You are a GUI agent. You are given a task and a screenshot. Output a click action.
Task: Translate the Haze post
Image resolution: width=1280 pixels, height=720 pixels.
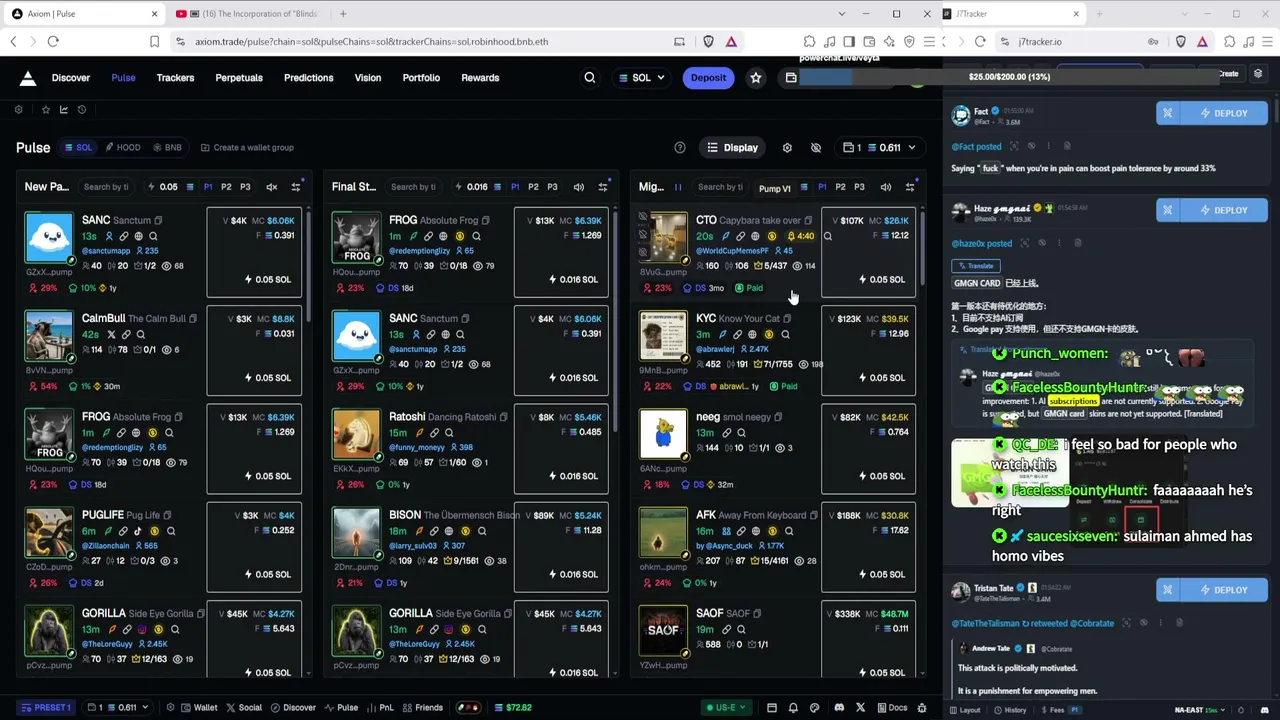click(976, 266)
